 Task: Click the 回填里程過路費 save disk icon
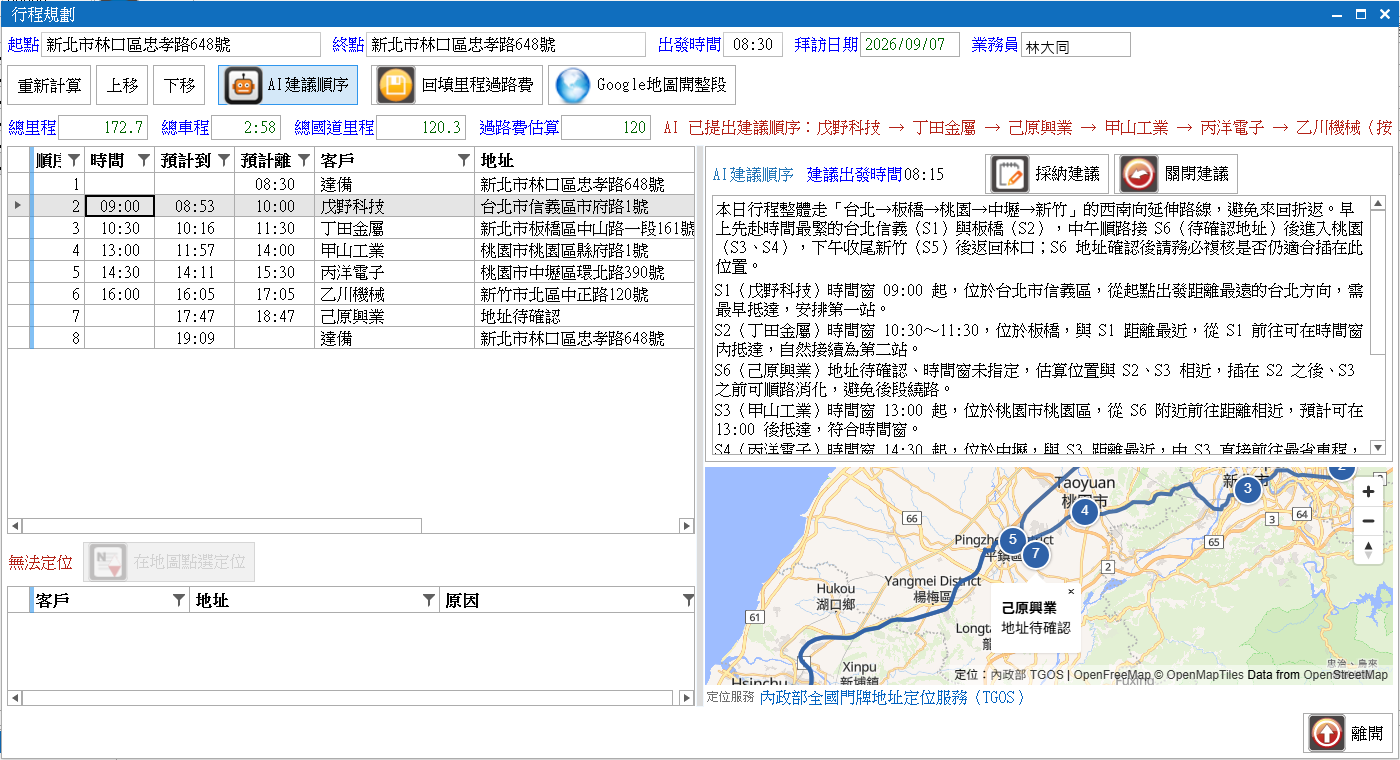[x=395, y=85]
